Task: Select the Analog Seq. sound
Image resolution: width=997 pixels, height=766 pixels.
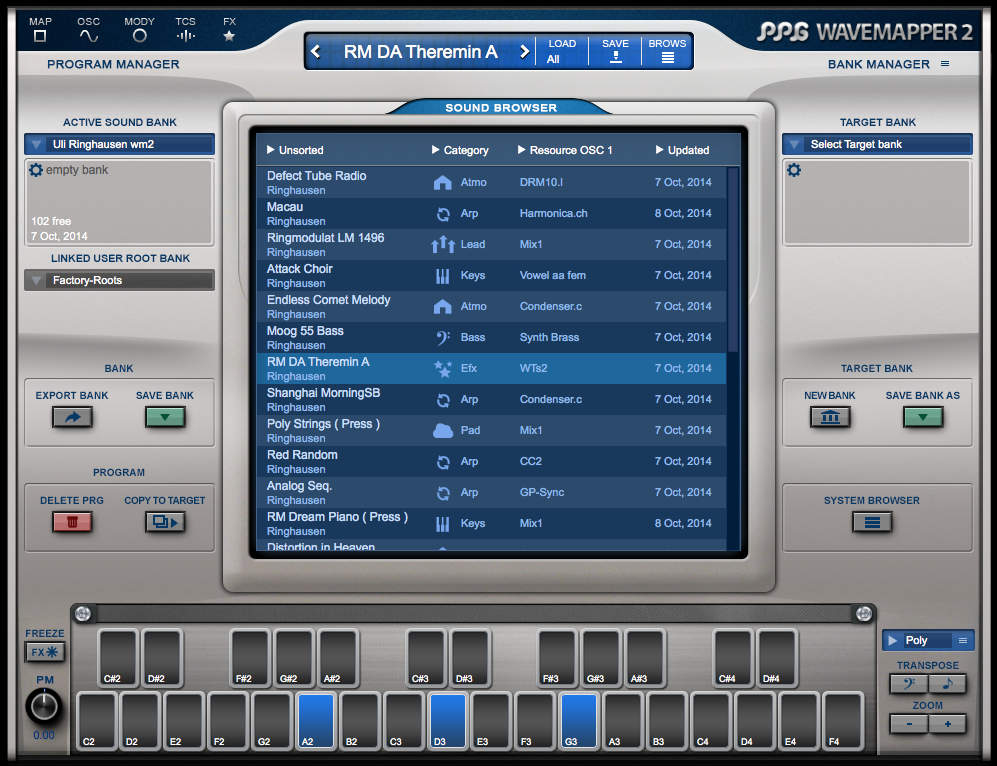Action: click(492, 493)
